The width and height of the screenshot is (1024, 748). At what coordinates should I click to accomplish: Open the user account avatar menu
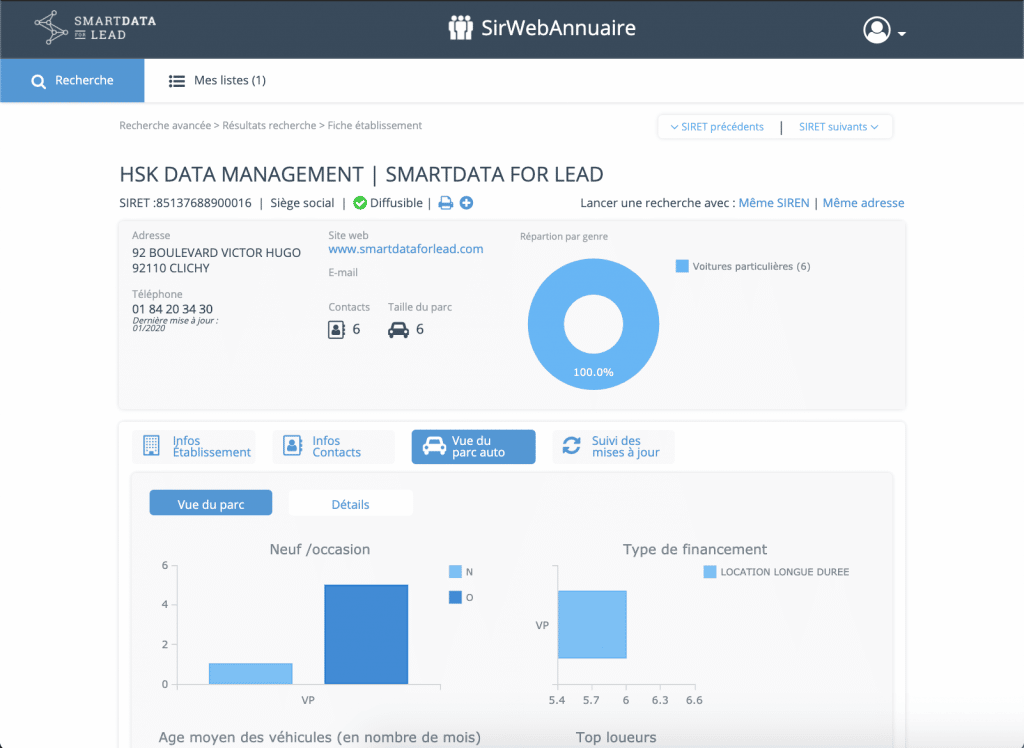click(x=876, y=29)
